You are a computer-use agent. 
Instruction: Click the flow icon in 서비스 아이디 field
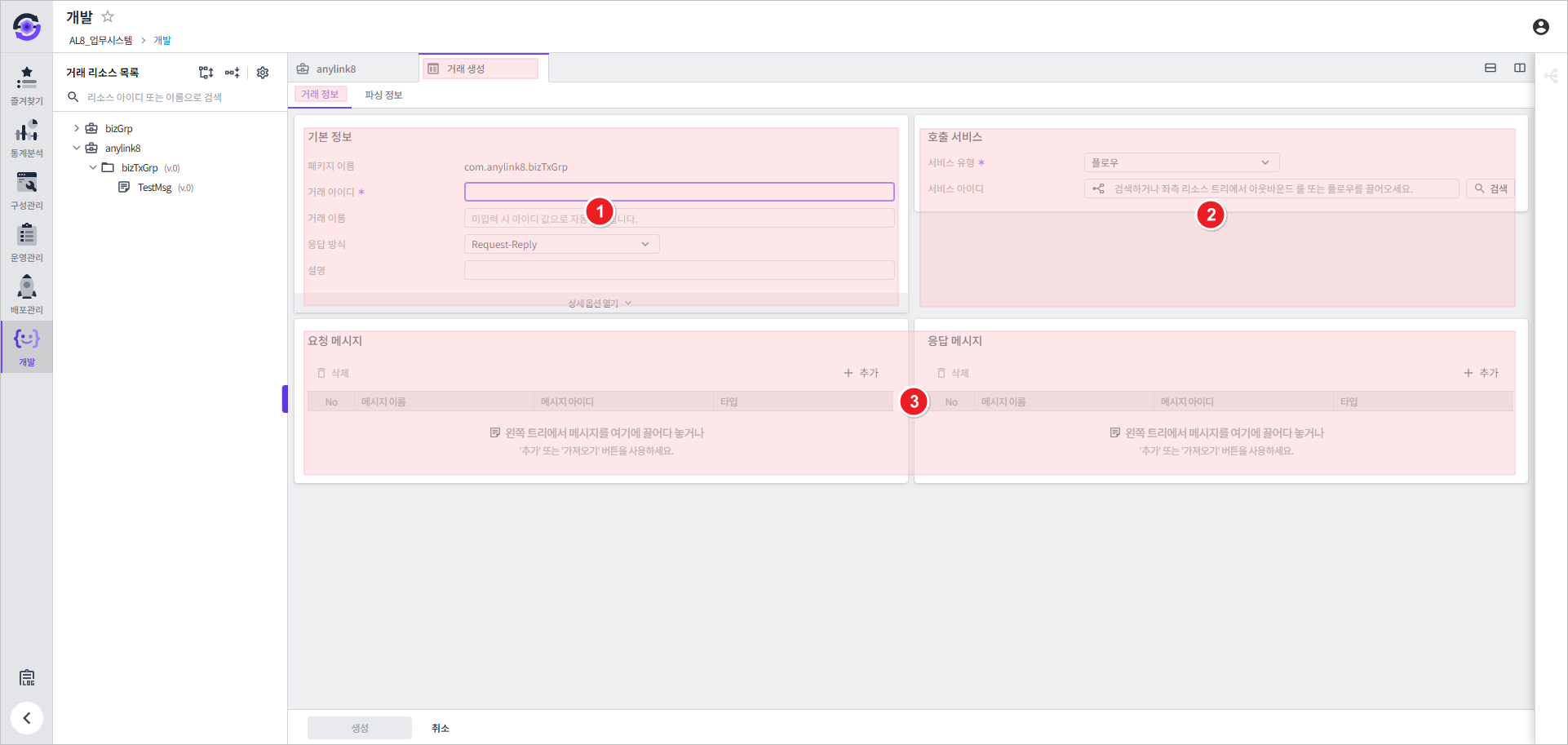click(x=1099, y=188)
